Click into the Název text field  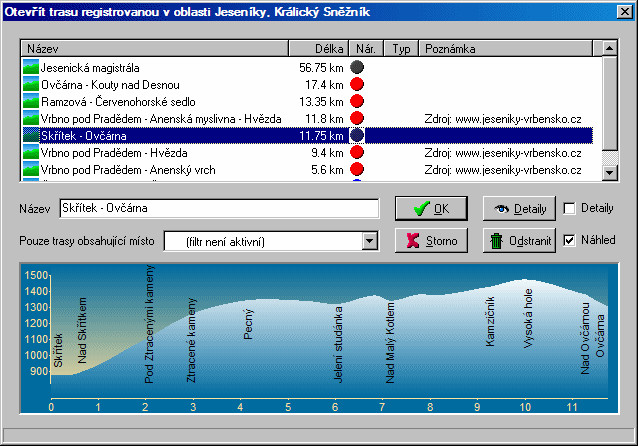[x=219, y=208]
